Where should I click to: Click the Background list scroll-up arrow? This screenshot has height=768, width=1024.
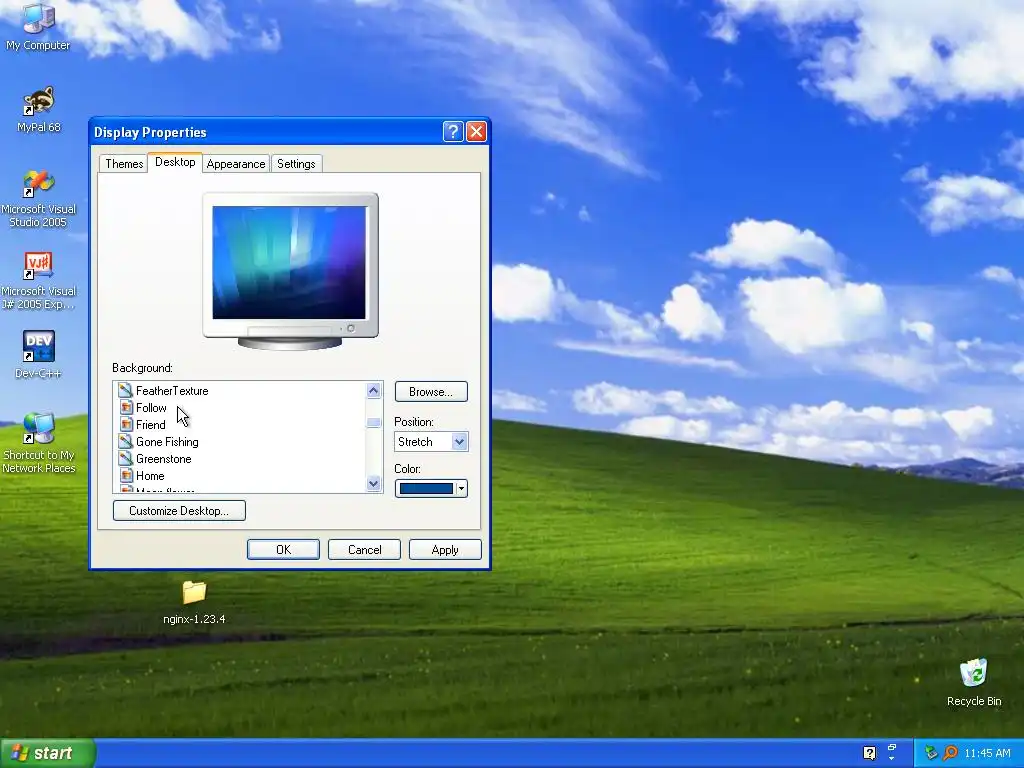pyautogui.click(x=374, y=391)
